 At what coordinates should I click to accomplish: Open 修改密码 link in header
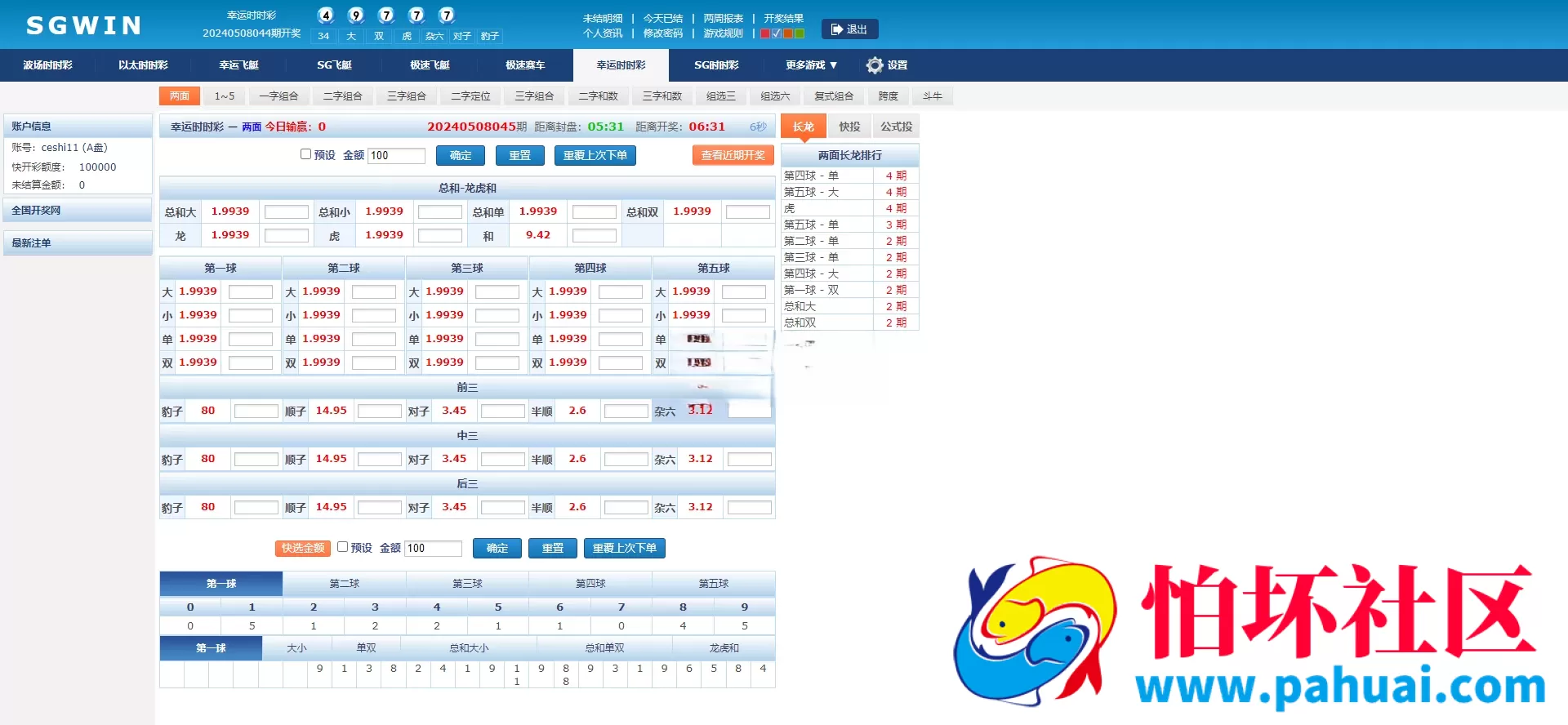coord(663,33)
